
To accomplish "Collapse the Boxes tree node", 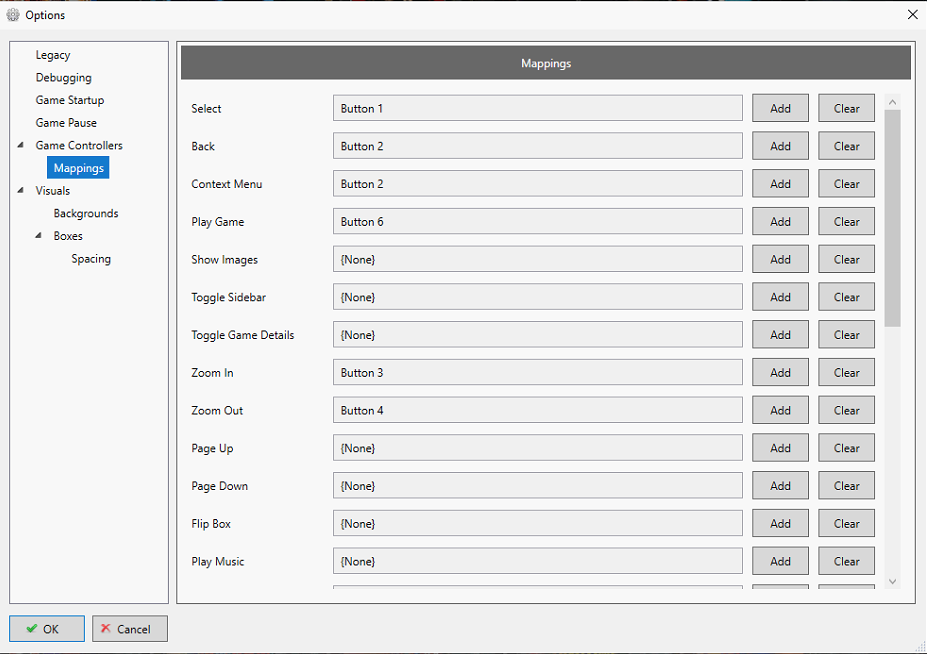I will 39,236.
